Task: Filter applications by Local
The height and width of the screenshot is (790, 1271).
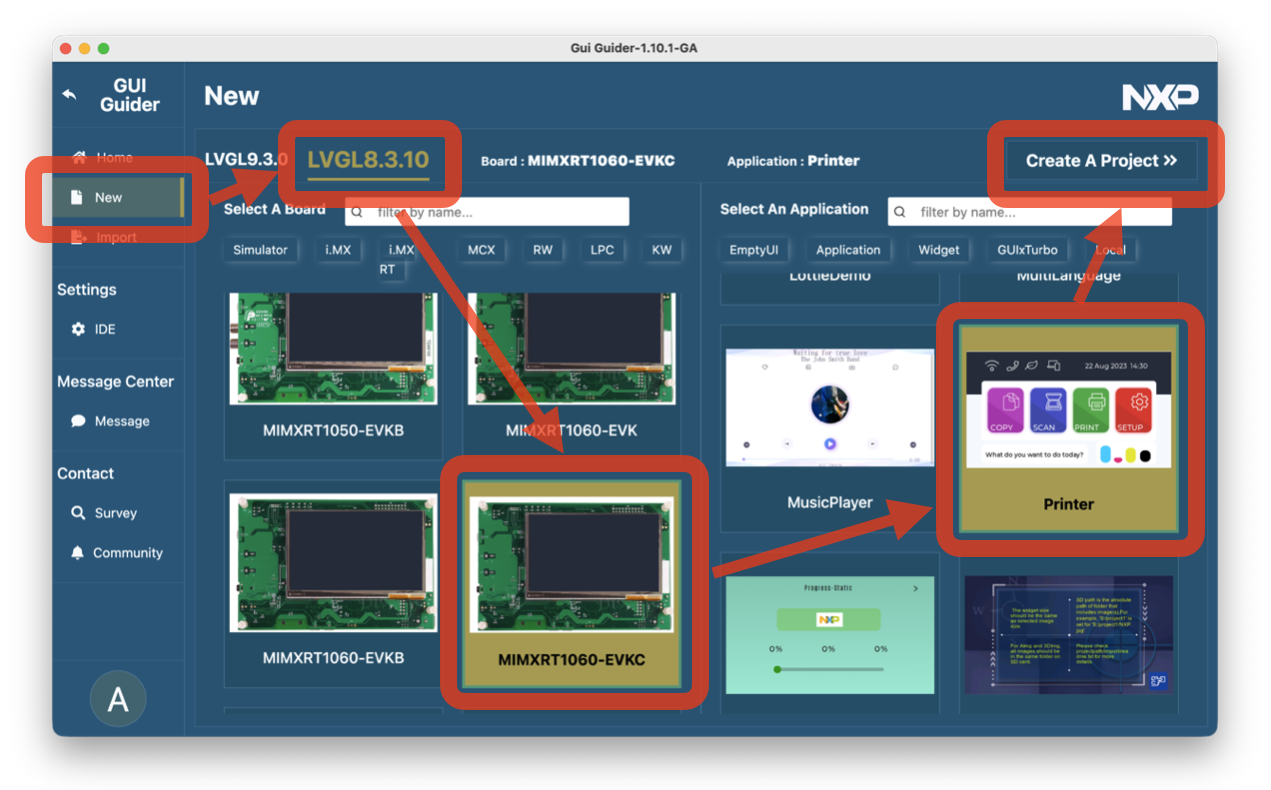Action: (1110, 250)
